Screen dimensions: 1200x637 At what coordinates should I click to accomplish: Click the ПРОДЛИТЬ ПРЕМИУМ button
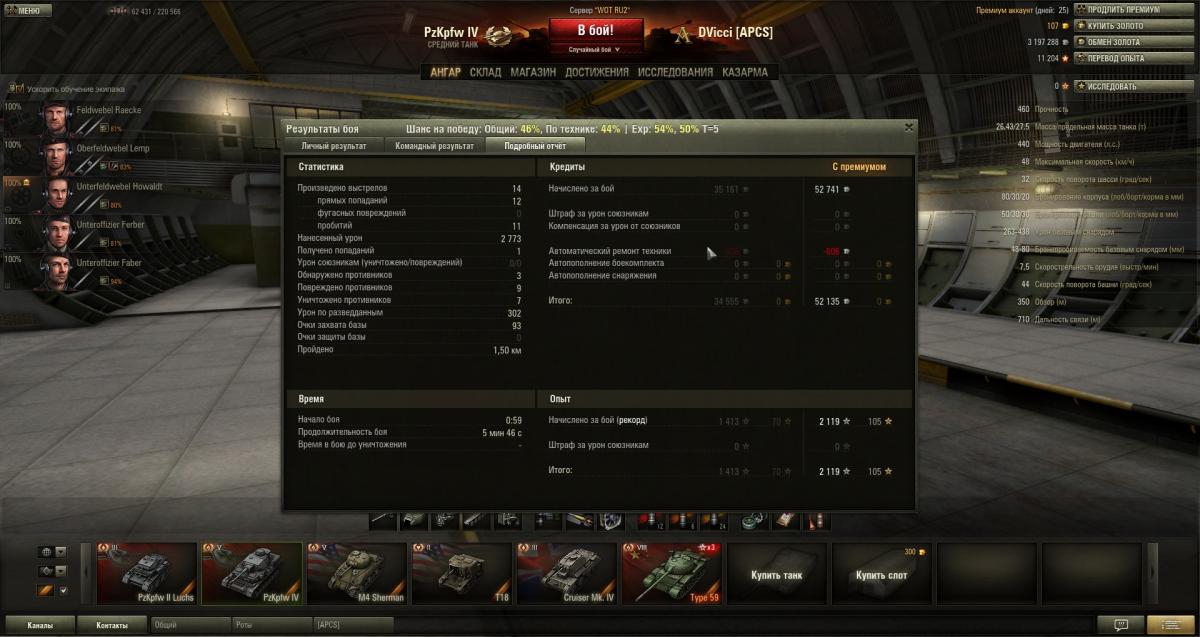1122,10
